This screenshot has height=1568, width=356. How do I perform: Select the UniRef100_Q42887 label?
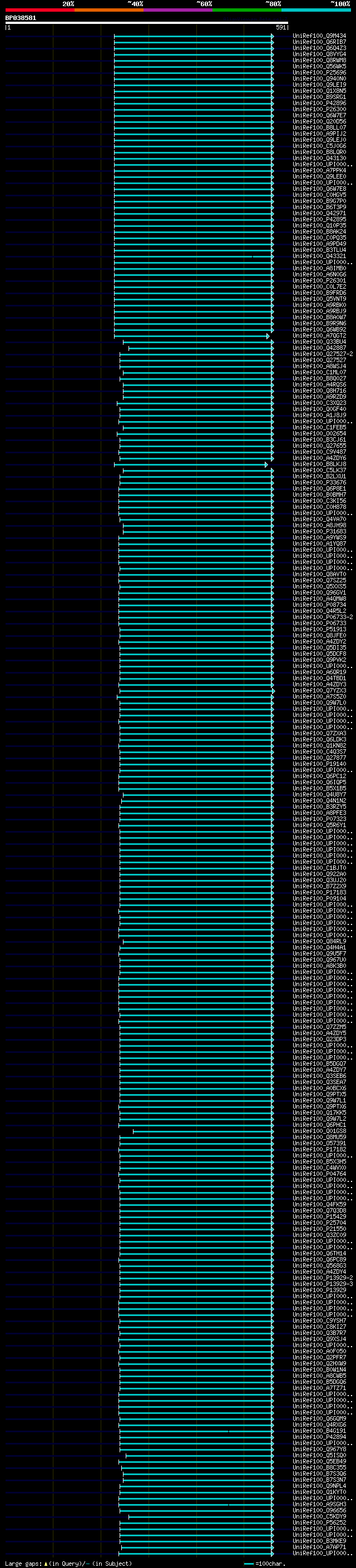[x=319, y=348]
